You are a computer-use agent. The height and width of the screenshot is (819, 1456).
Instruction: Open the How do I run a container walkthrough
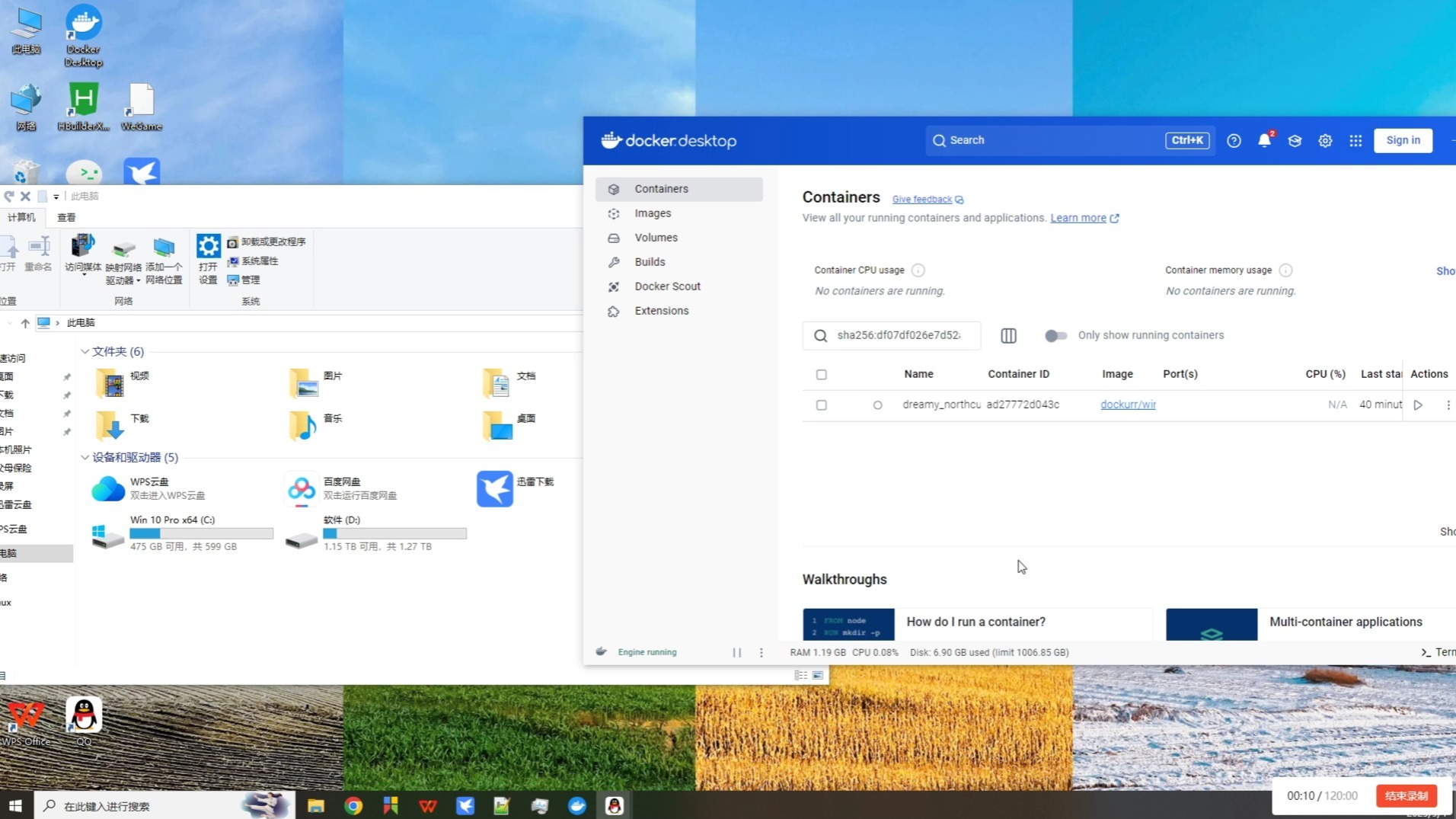[978, 623]
